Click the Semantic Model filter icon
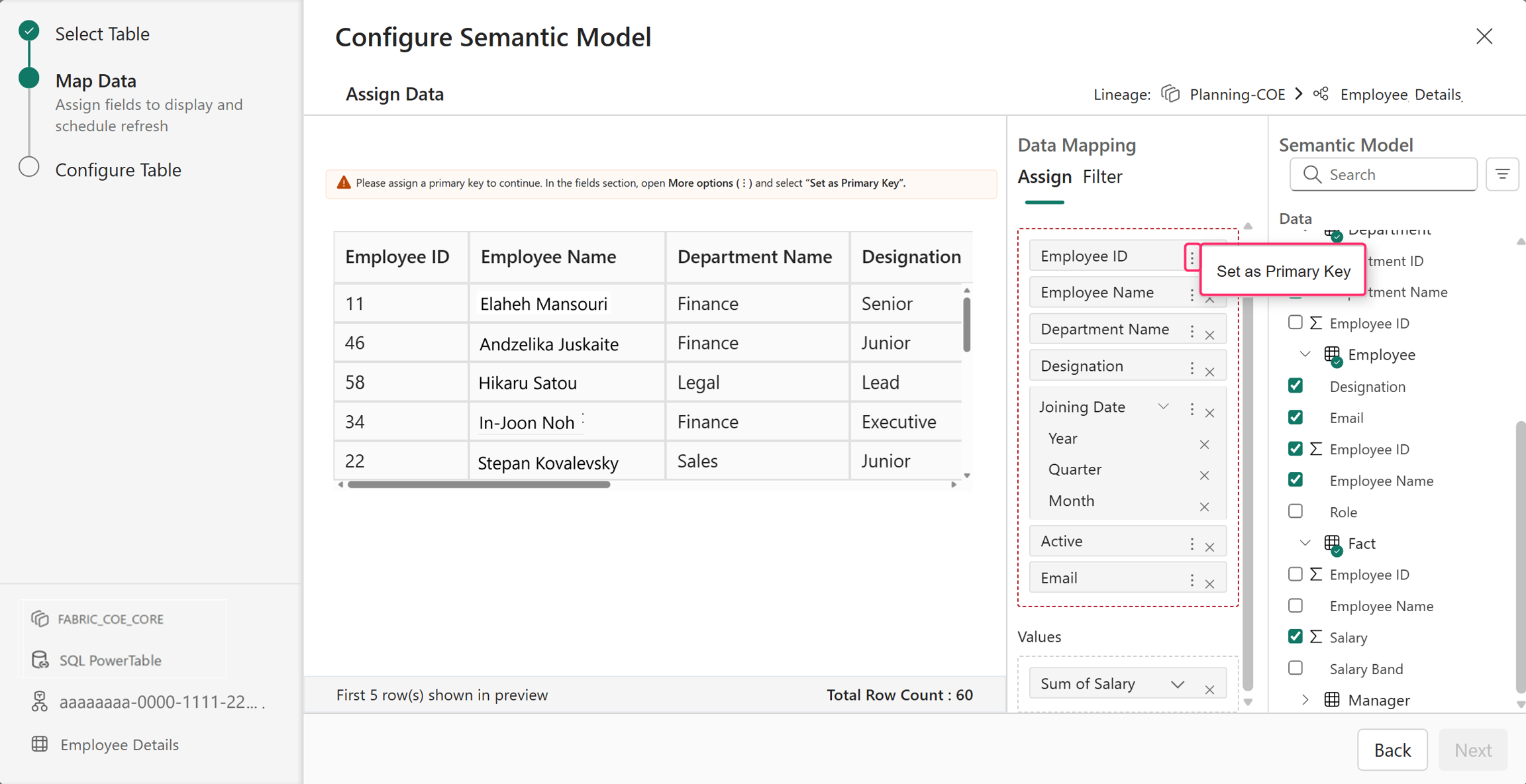The image size is (1526, 784). [1502, 174]
